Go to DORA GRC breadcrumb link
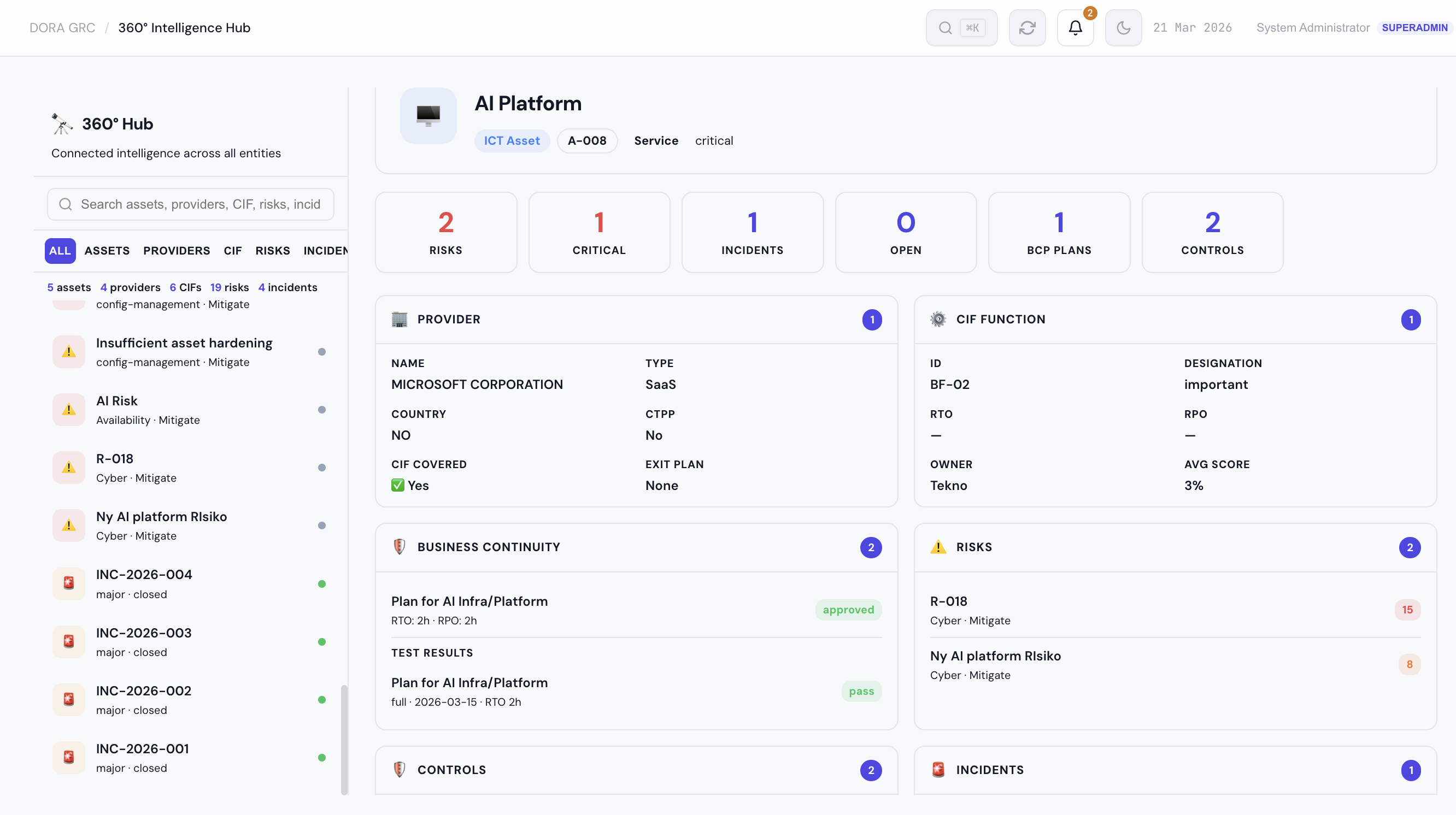 62,28
